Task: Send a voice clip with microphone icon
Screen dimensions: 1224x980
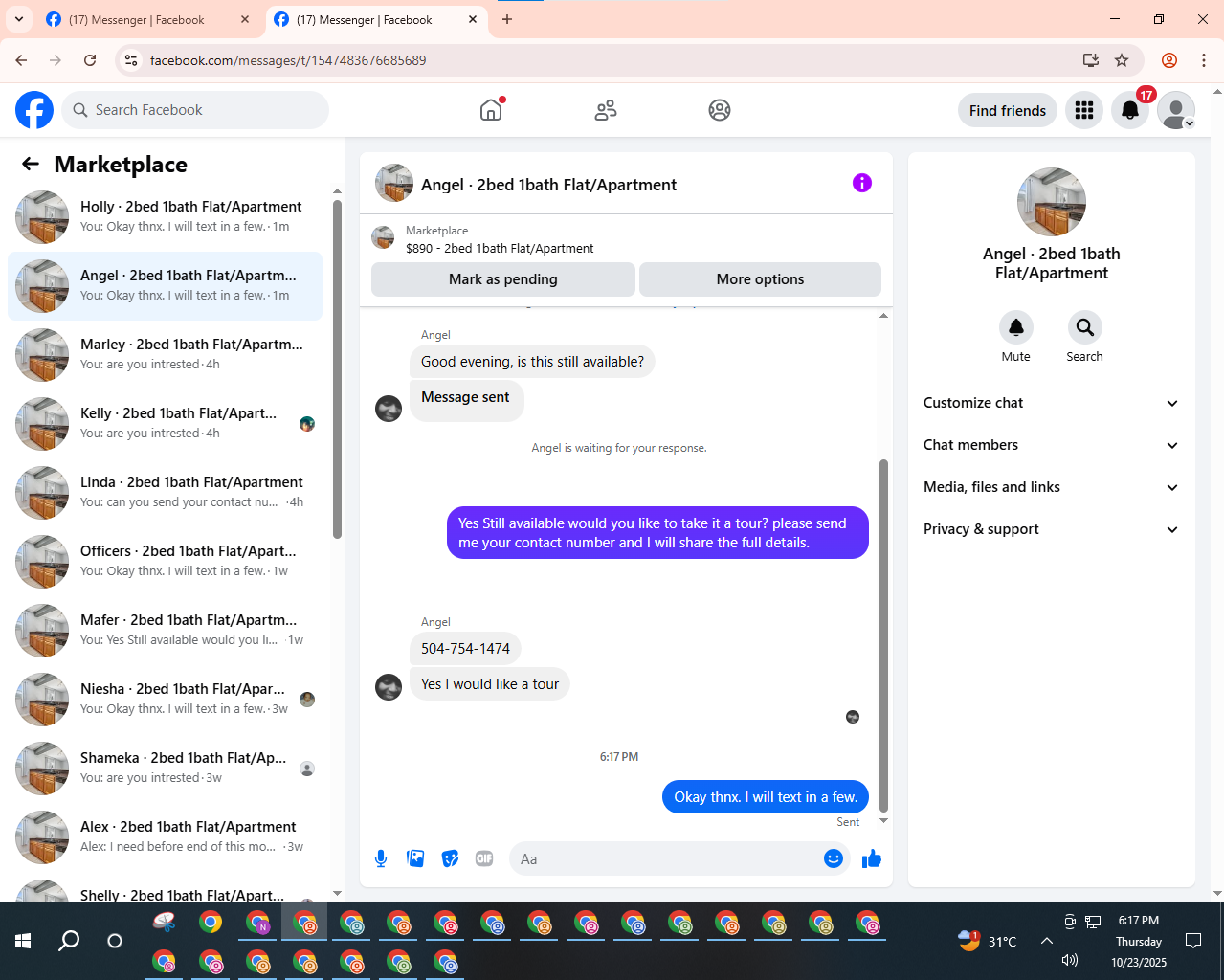Action: point(381,858)
